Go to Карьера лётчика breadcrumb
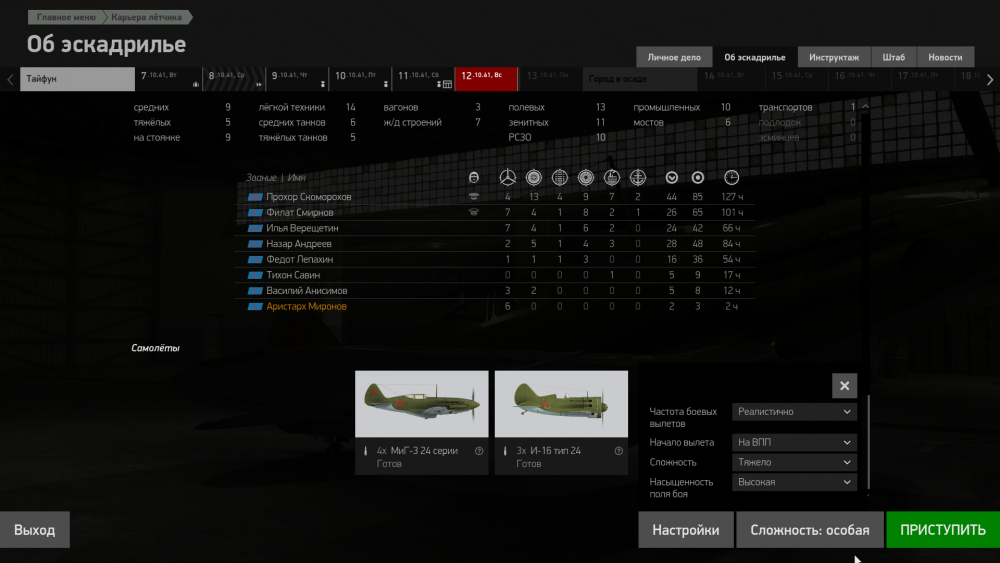The height and width of the screenshot is (563, 1000). coord(146,17)
